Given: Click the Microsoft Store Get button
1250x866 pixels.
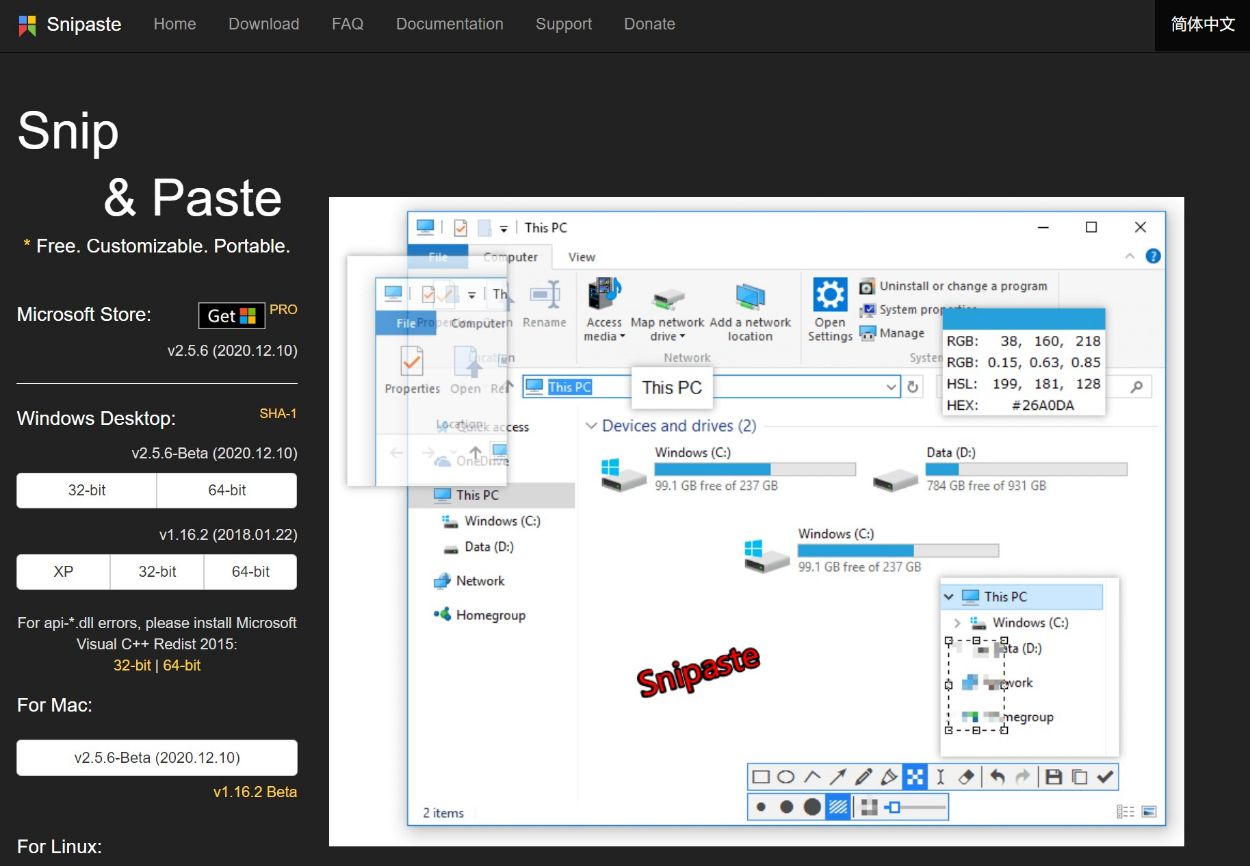Looking at the screenshot, I should click(x=232, y=316).
